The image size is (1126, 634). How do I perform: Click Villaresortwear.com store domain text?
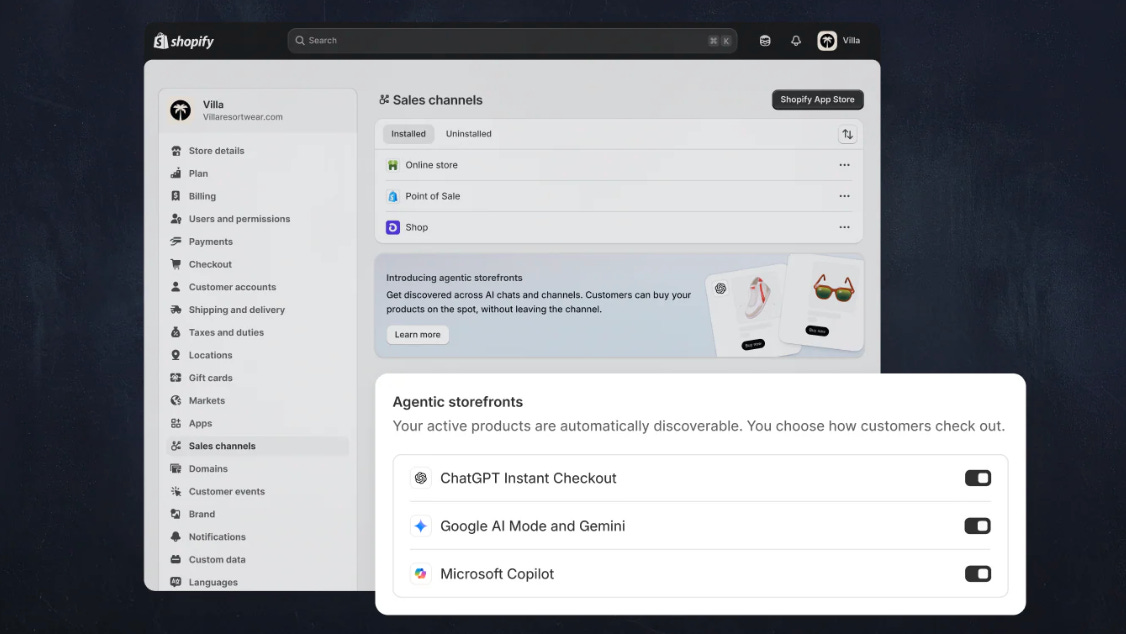point(243,117)
